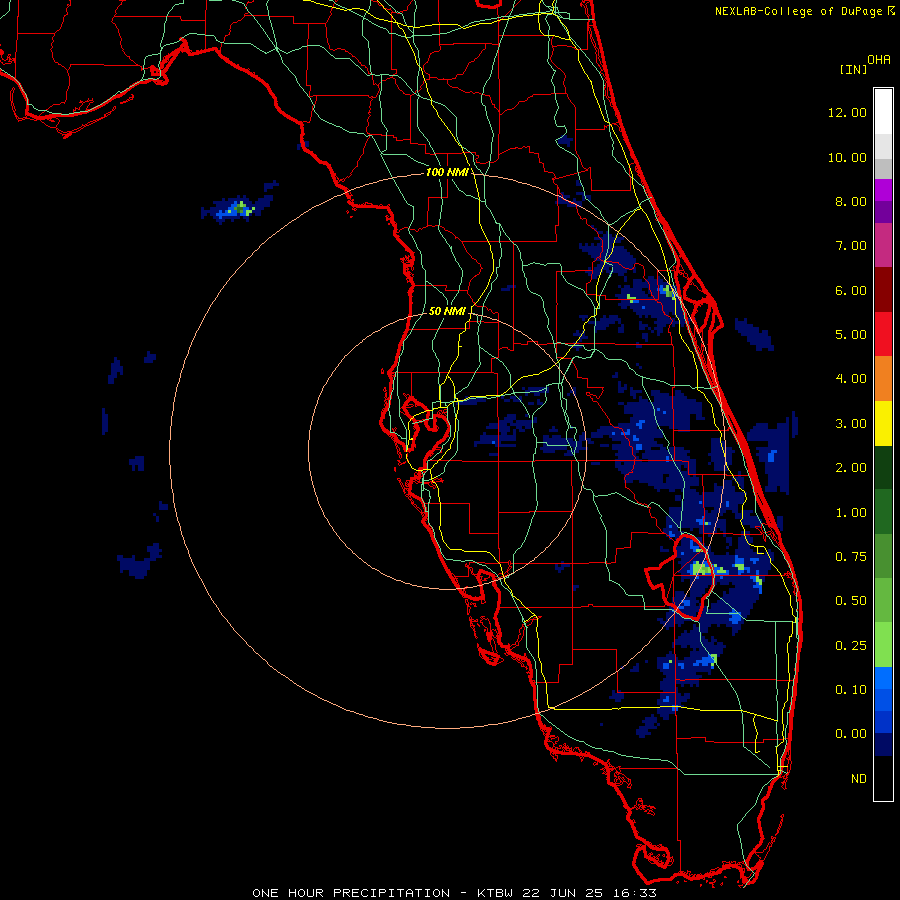Click the 8.00 legend value
The height and width of the screenshot is (900, 900).
[851, 201]
